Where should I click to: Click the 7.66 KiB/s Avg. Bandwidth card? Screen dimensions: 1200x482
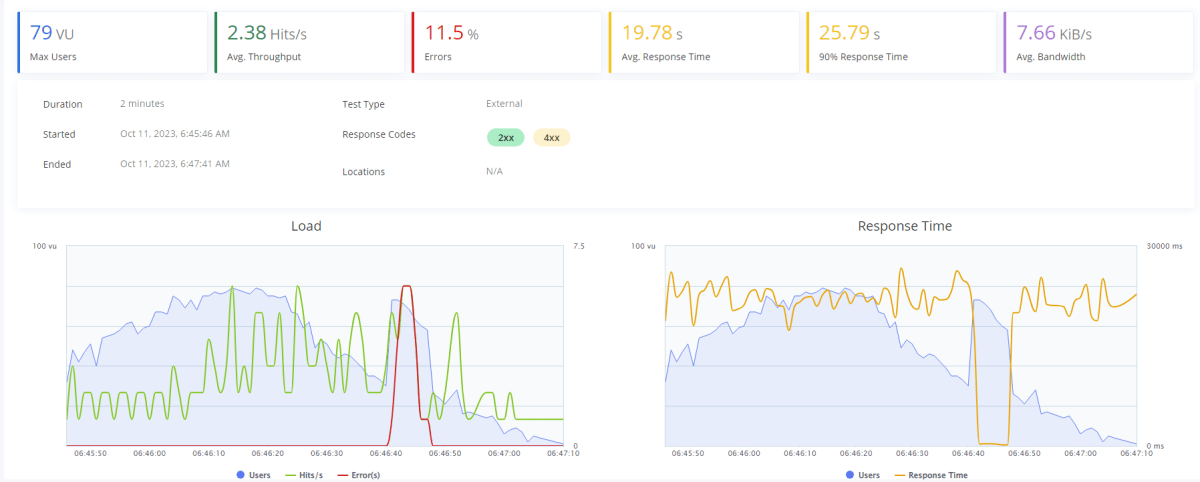[1098, 43]
